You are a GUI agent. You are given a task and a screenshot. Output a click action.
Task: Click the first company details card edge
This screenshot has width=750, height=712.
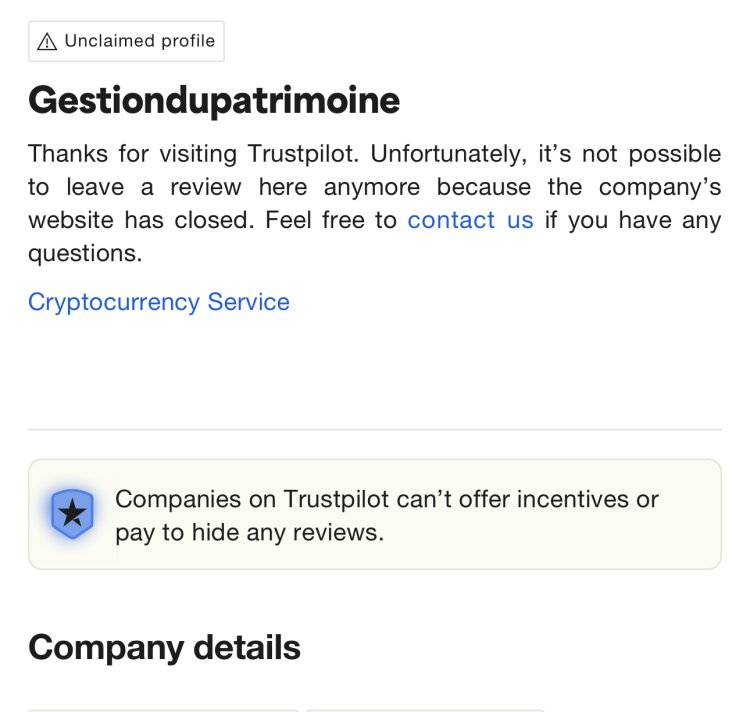[163, 711]
